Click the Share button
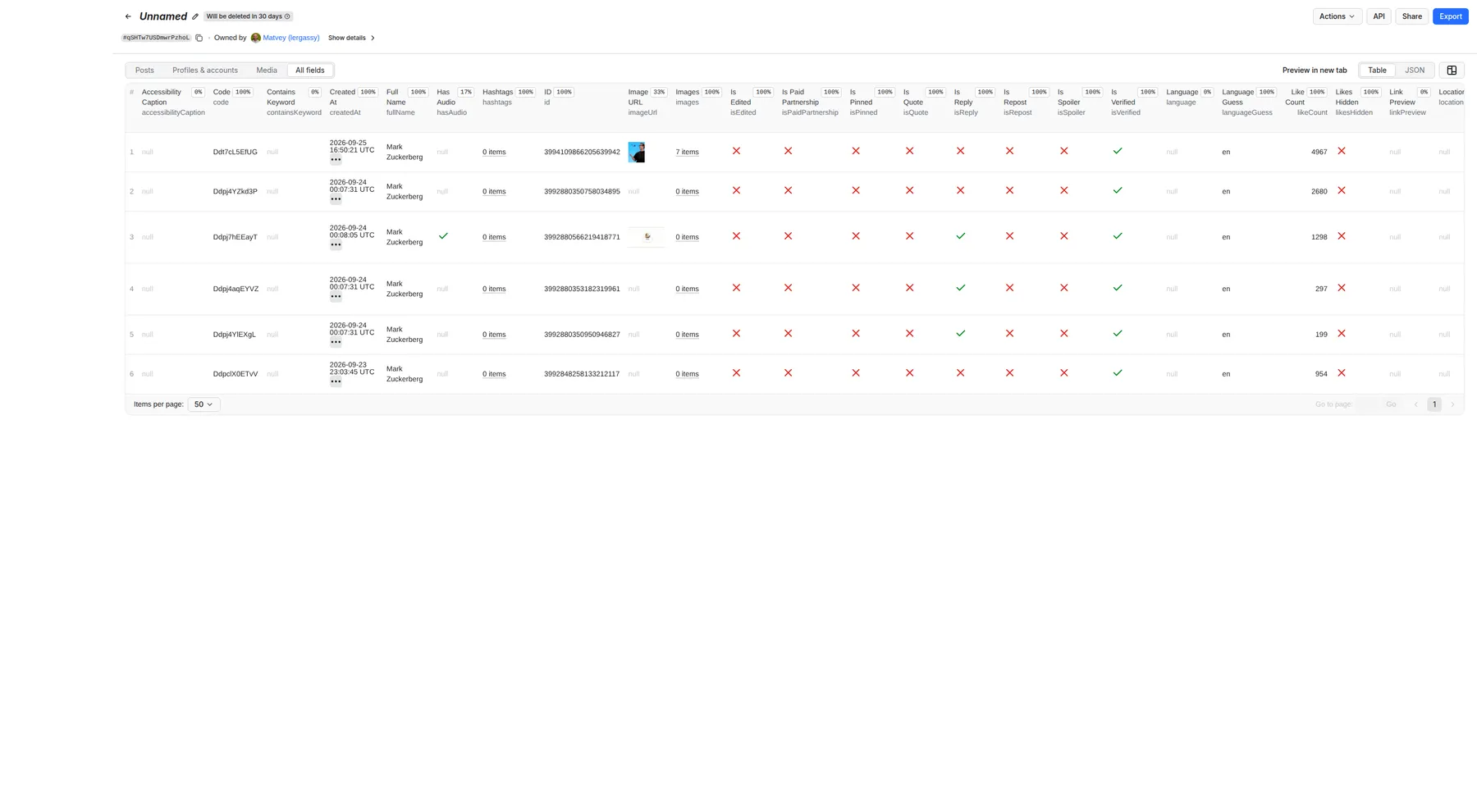This screenshot has width=1477, height=812. pos(1411,16)
